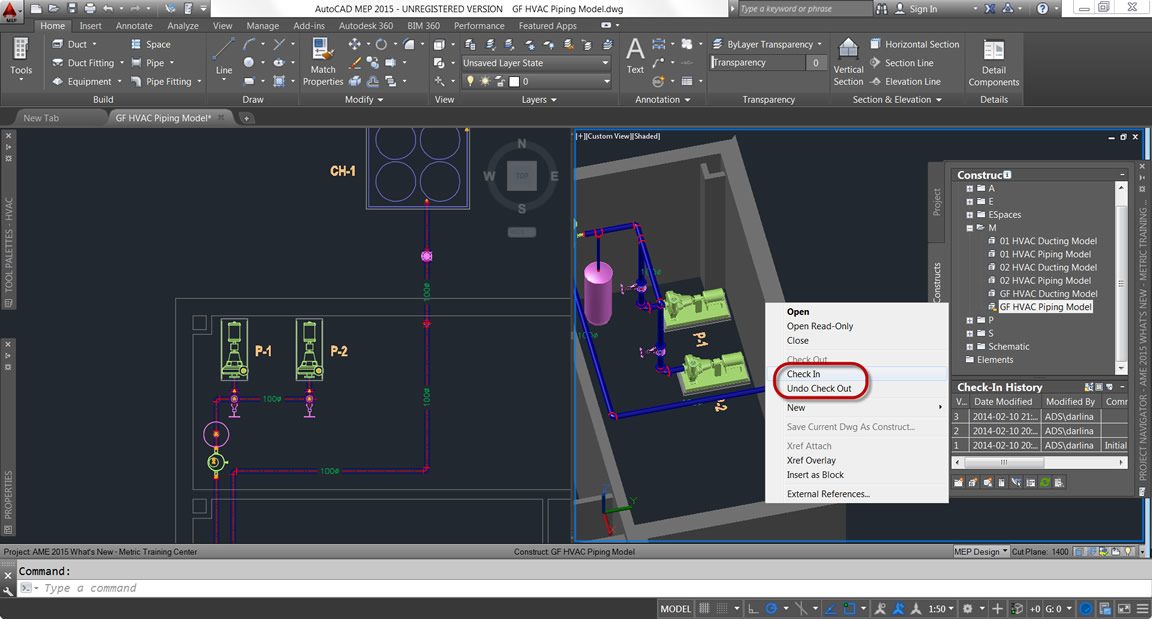Open the MEP Design workspace dropdown
The width and height of the screenshot is (1152, 619).
click(980, 552)
